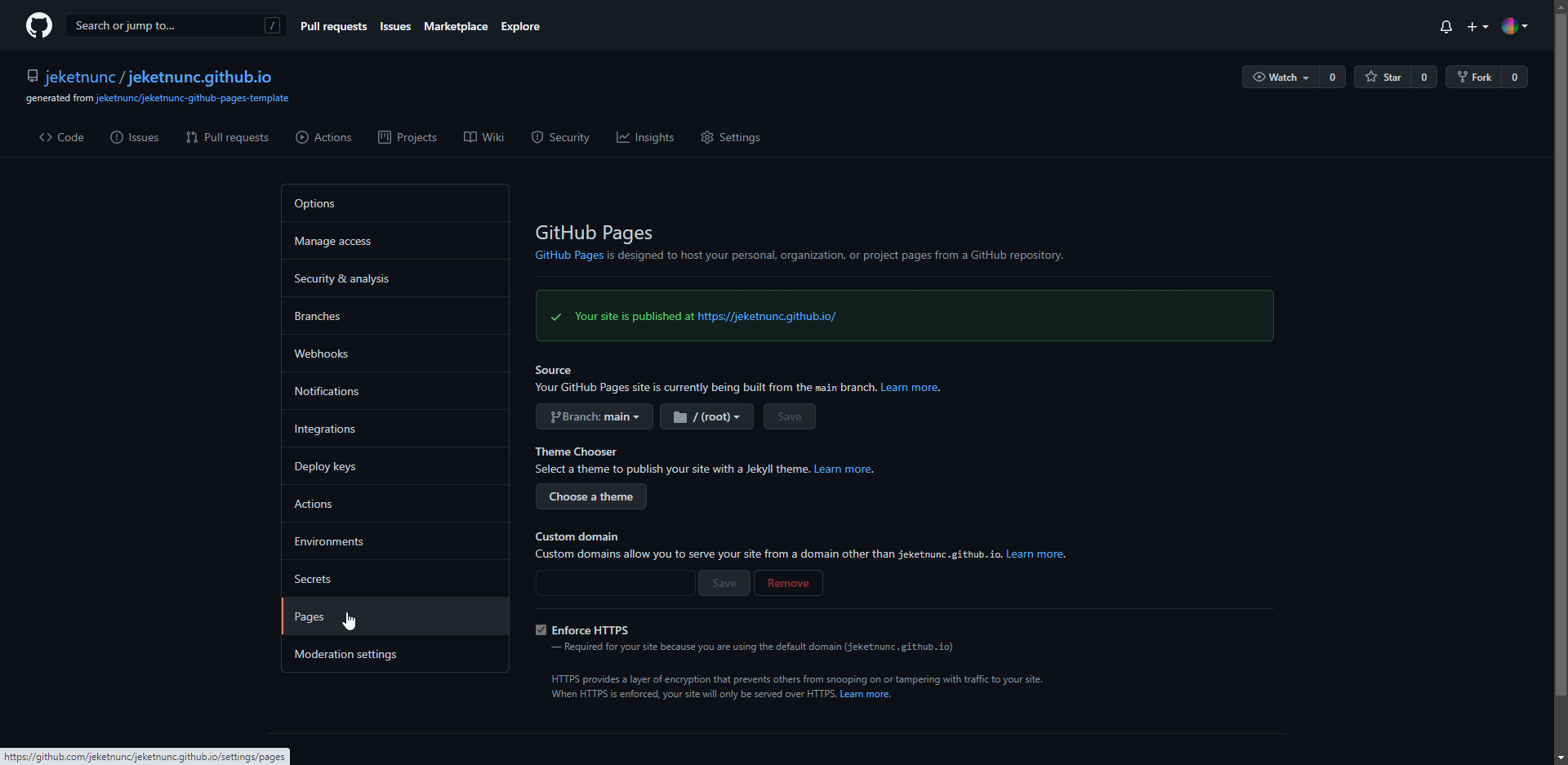Open Explore in the top navigation

coord(520,26)
